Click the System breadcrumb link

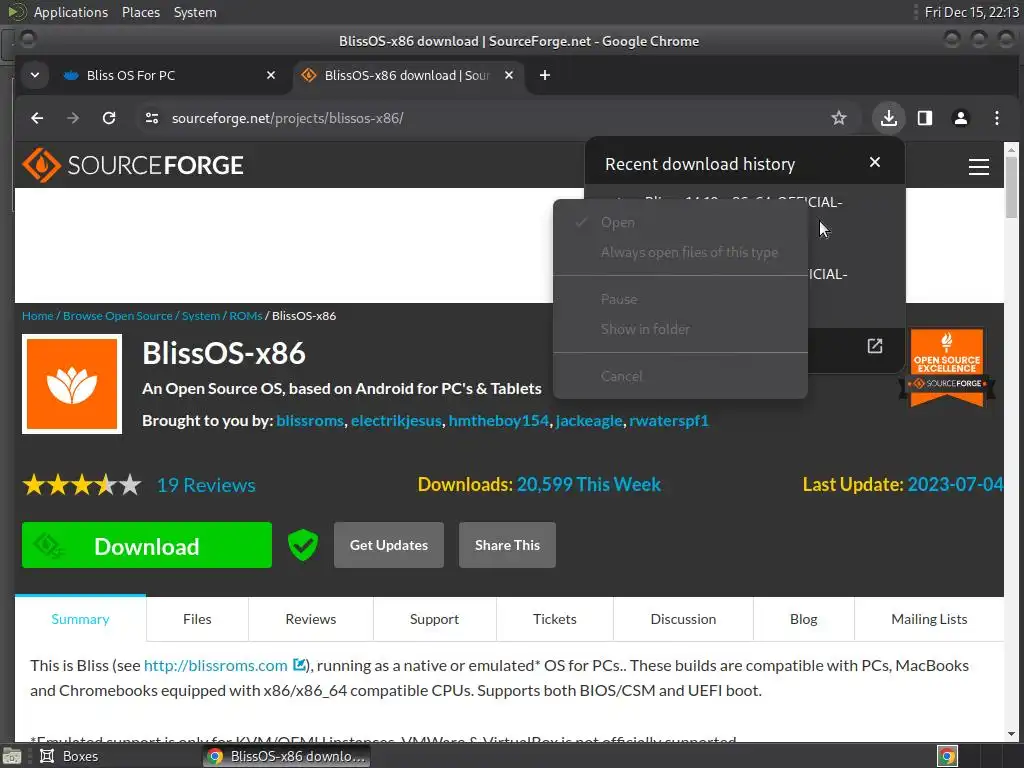pyautogui.click(x=200, y=315)
